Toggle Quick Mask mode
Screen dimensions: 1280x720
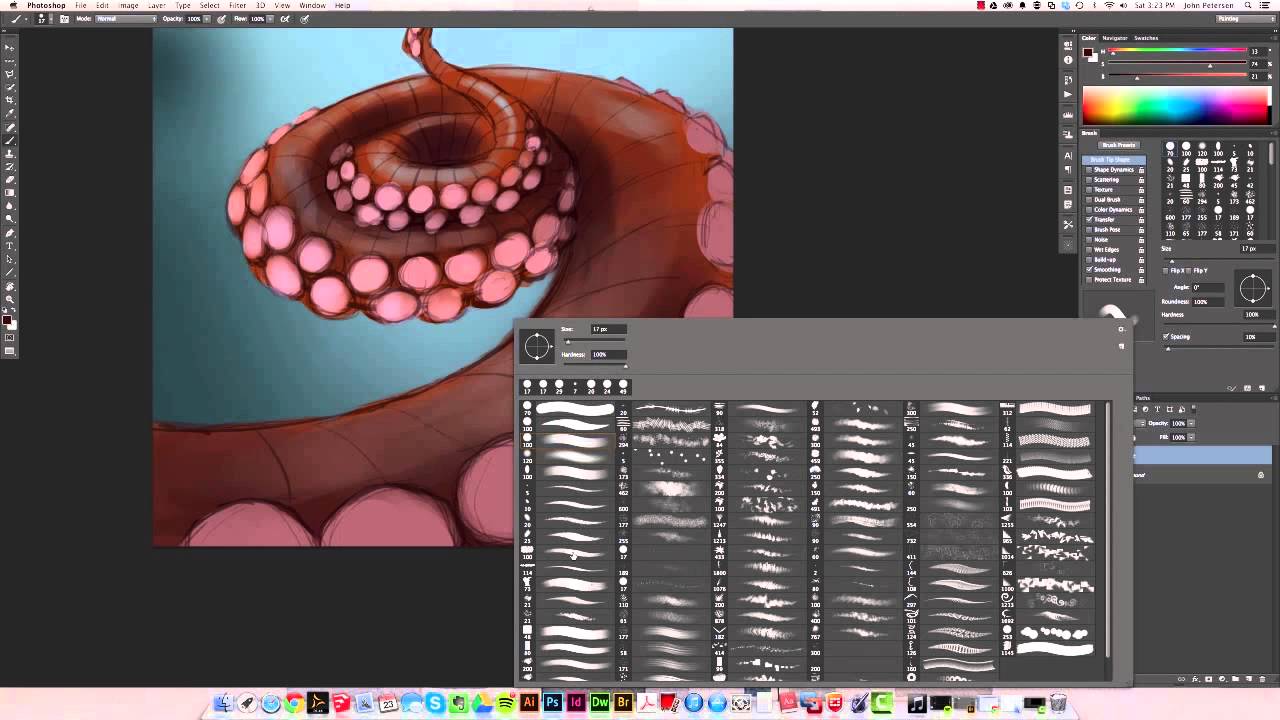click(10, 338)
